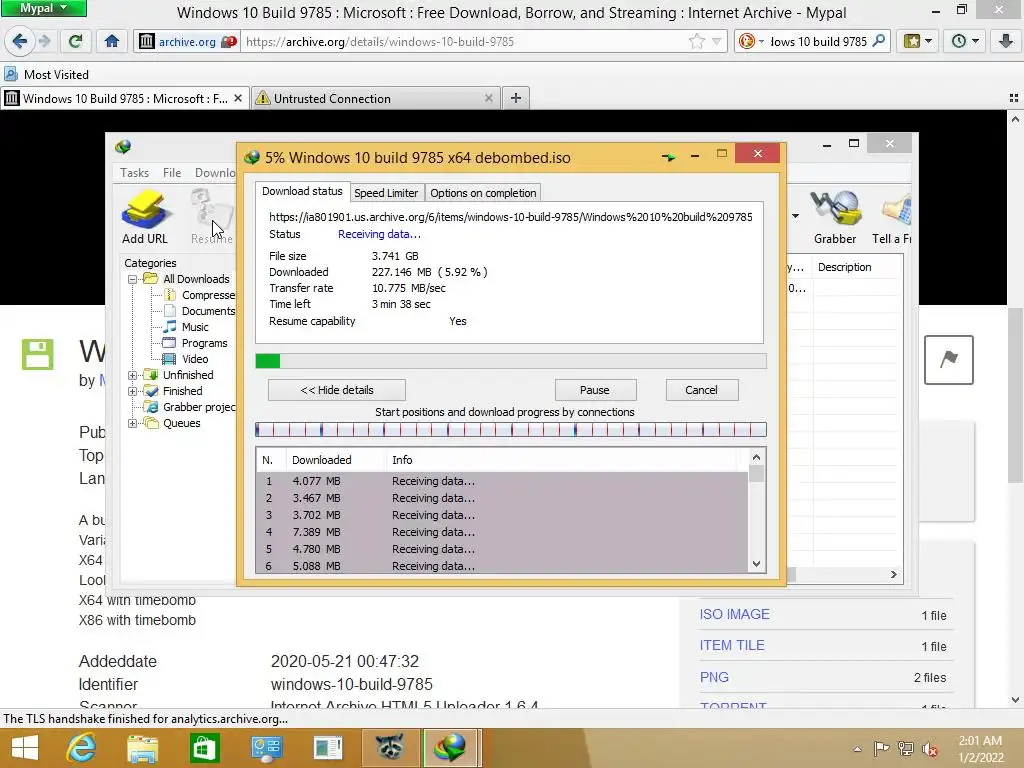Open the File menu in IDM
The height and width of the screenshot is (768, 1024).
pyautogui.click(x=172, y=172)
